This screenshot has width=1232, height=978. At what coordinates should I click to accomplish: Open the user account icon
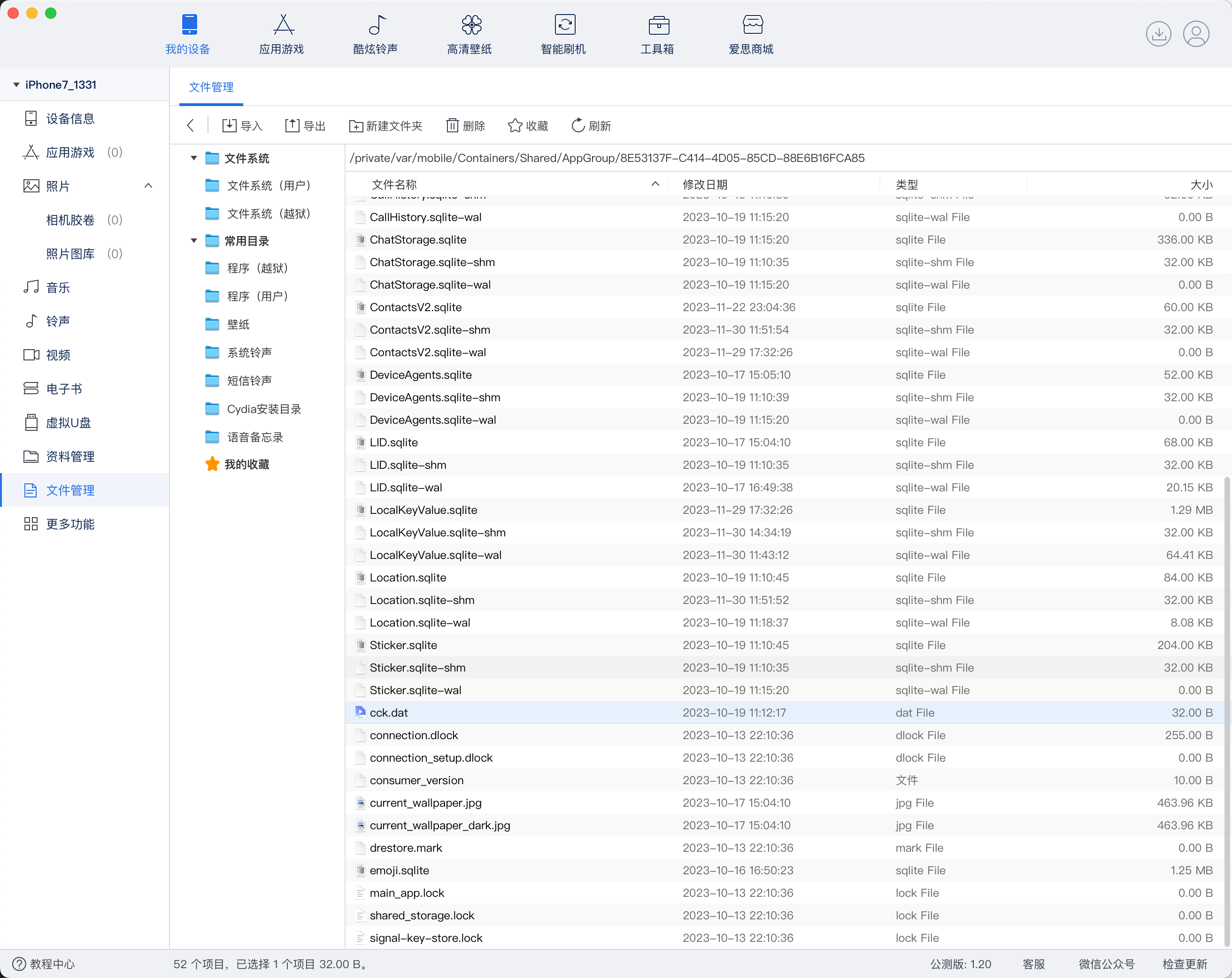1196,34
